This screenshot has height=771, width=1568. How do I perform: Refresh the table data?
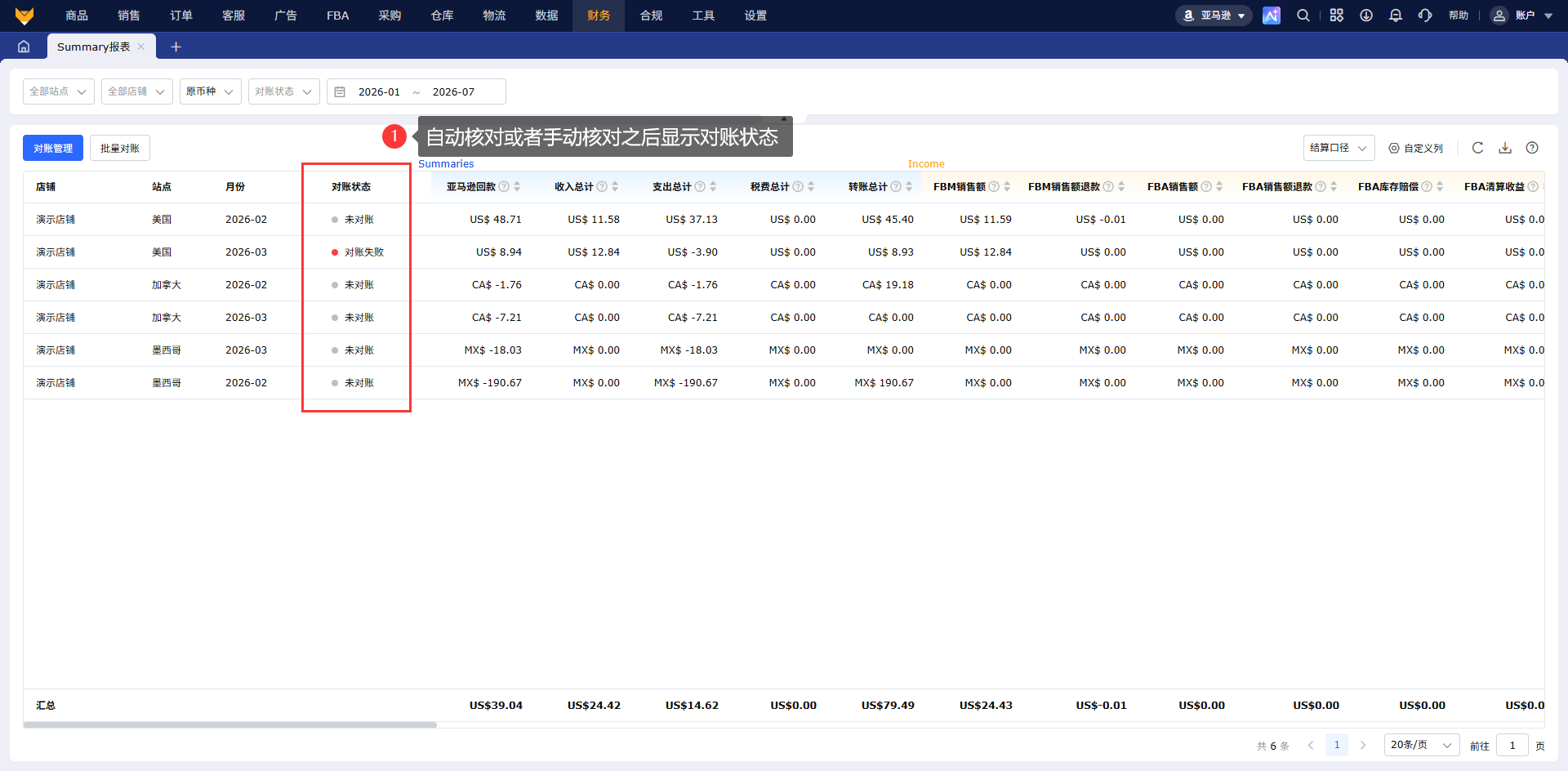point(1477,148)
